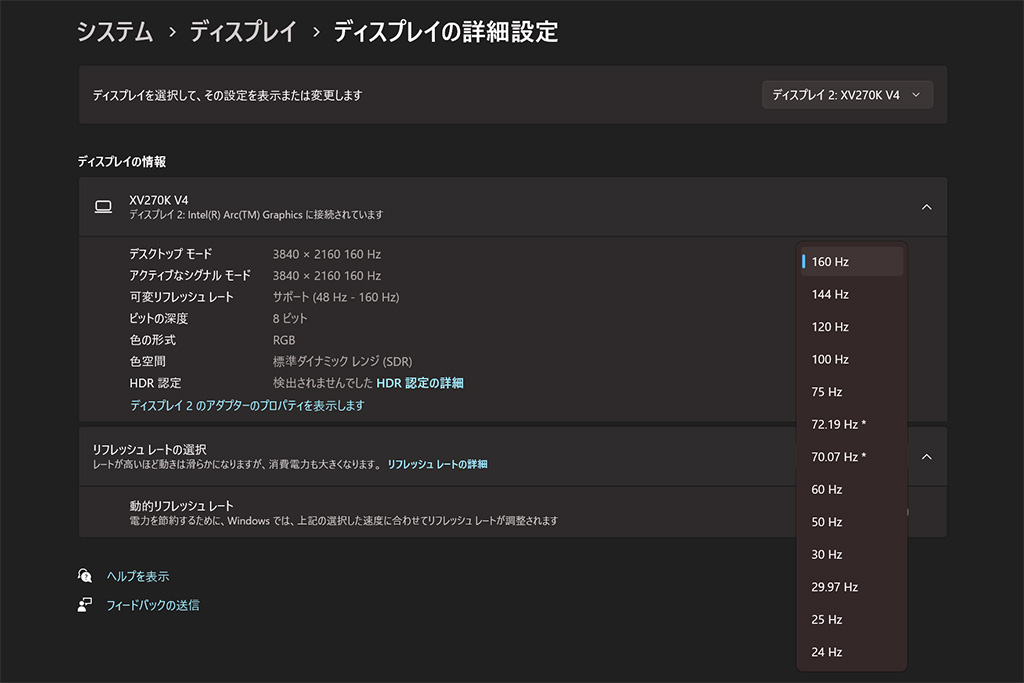The width and height of the screenshot is (1024, 683).
Task: Choose 120 Hz refresh rate option
Action: 852,327
